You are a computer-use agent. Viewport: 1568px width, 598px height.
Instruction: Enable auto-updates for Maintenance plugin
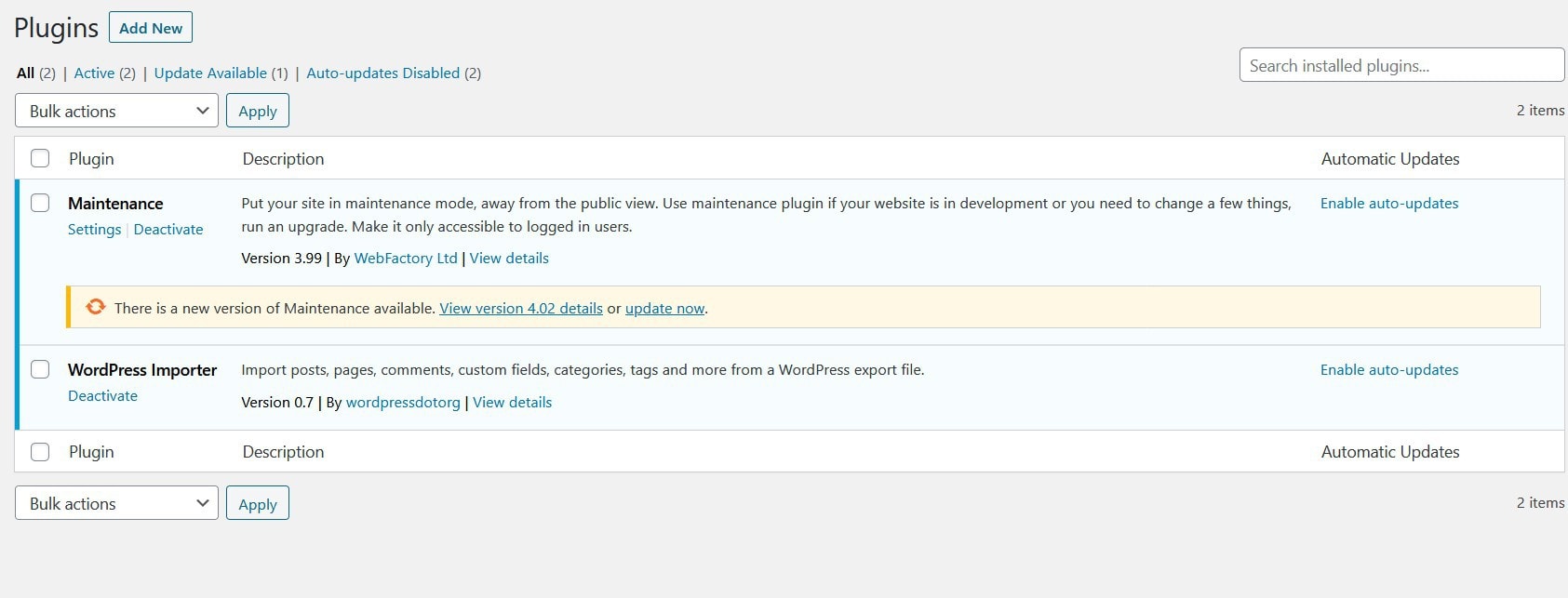(1388, 203)
